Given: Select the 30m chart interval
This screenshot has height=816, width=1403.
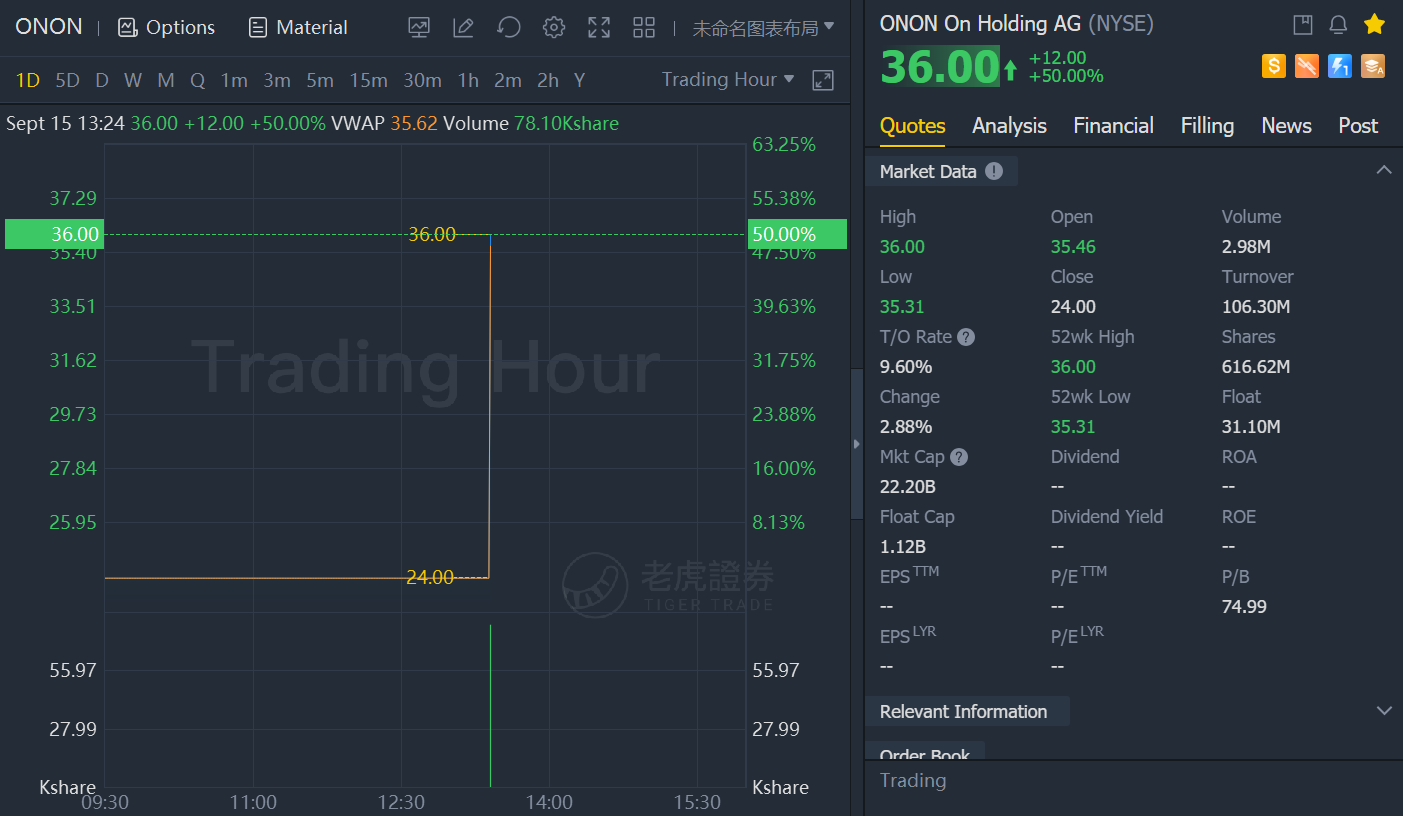Looking at the screenshot, I should tap(422, 80).
